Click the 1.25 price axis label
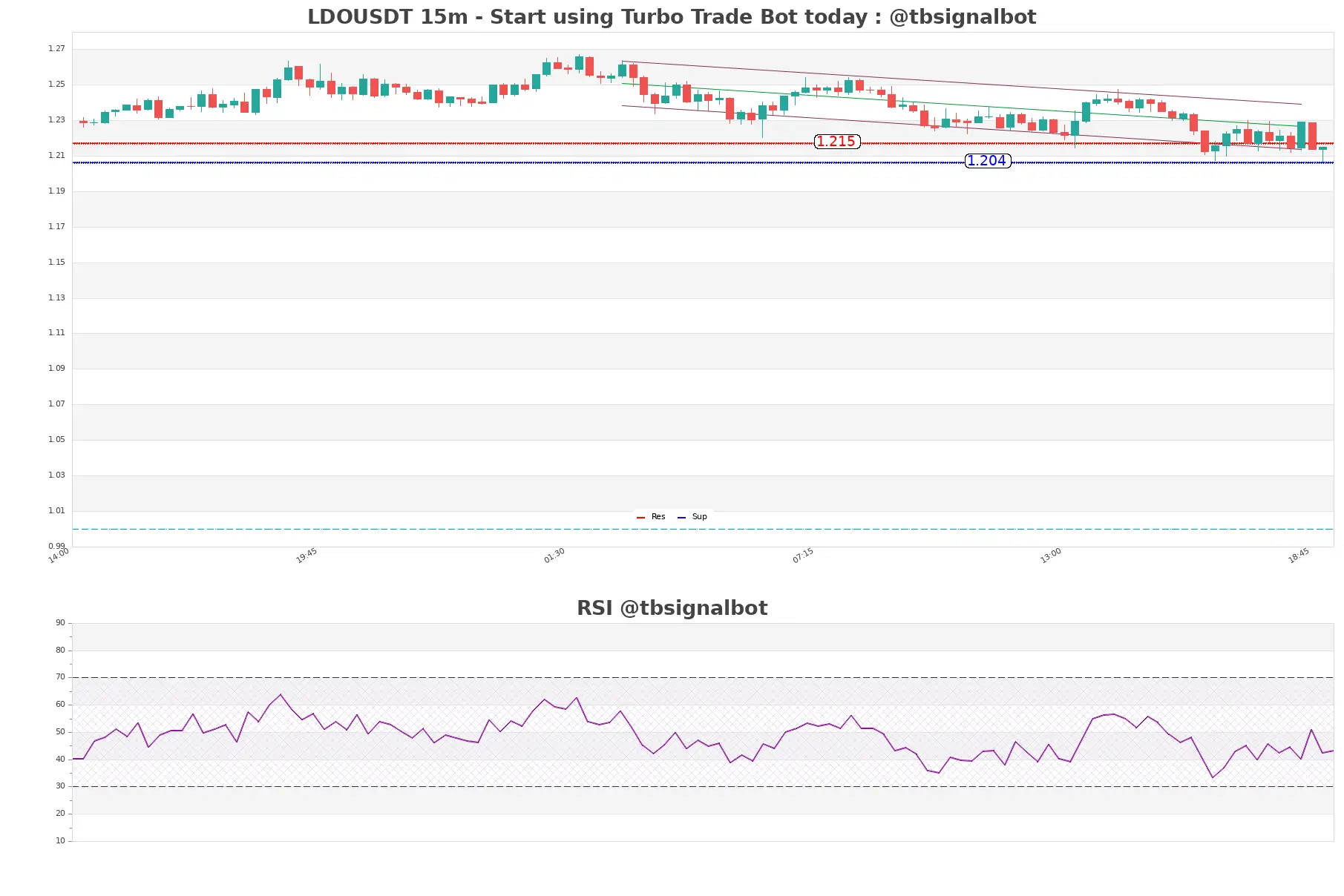The image size is (1344, 896). pos(56,85)
